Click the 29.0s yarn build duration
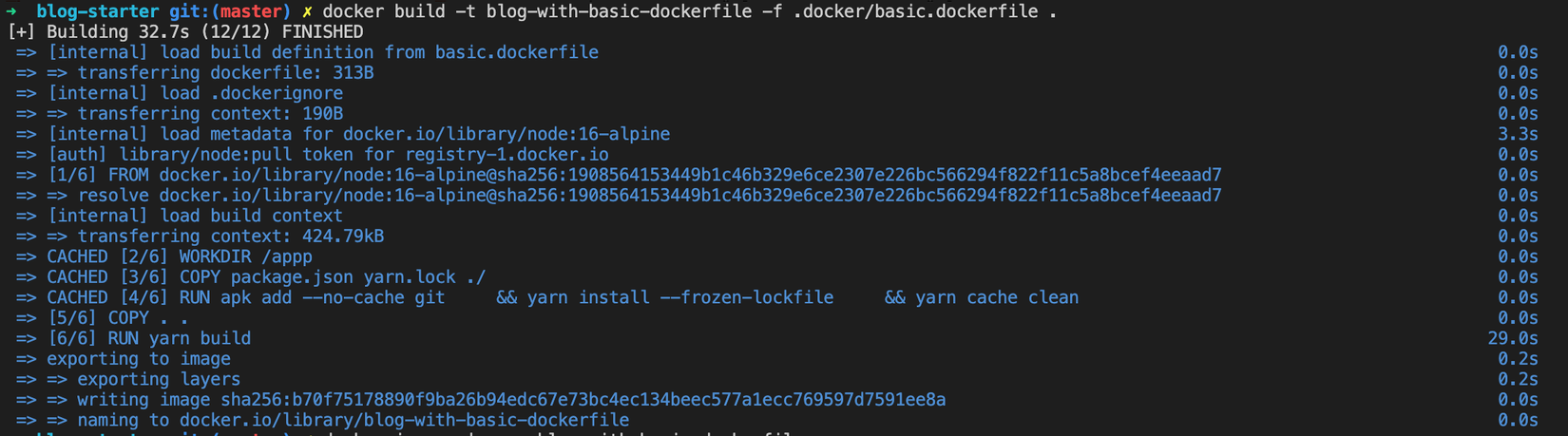The image size is (1568, 436). coord(1513,338)
